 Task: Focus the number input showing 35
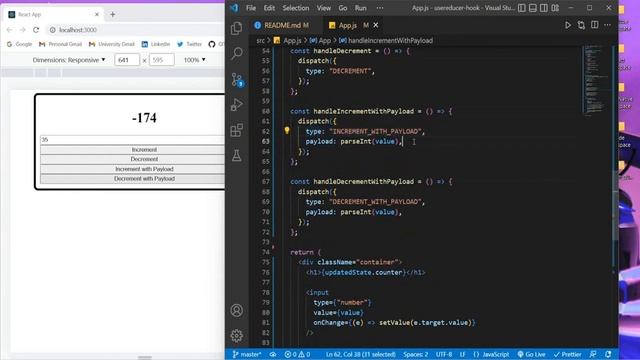[x=133, y=140]
